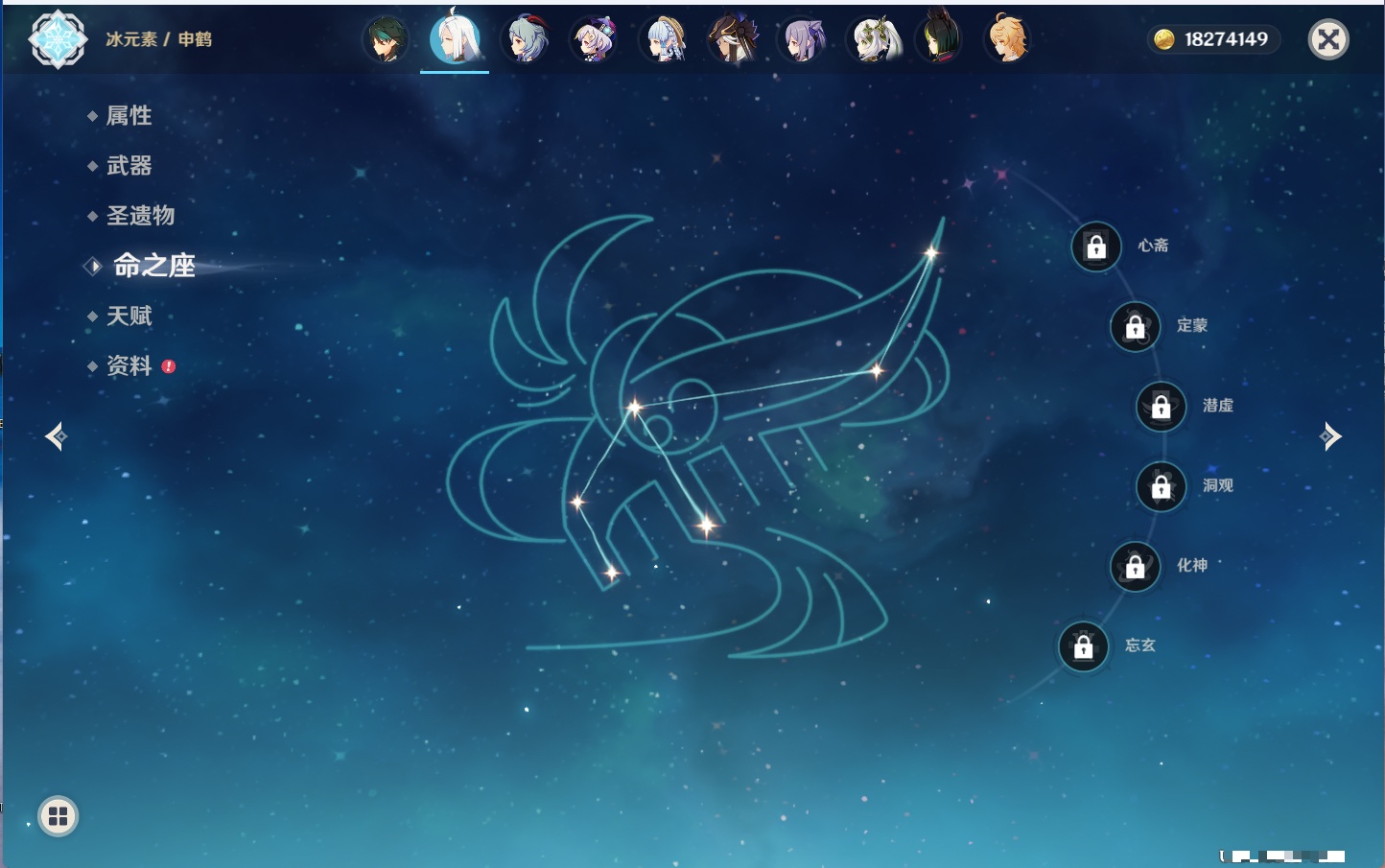Click the lock icon for 潜虚
The image size is (1385, 868).
(x=1162, y=407)
